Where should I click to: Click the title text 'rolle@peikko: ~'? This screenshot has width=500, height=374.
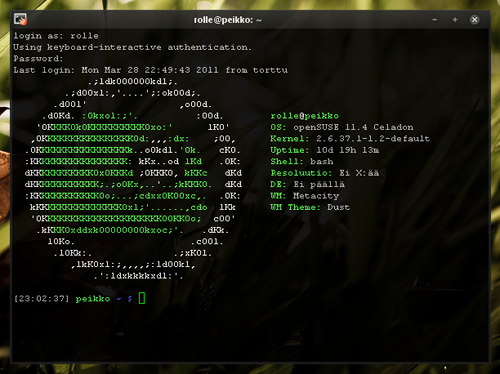(228, 20)
